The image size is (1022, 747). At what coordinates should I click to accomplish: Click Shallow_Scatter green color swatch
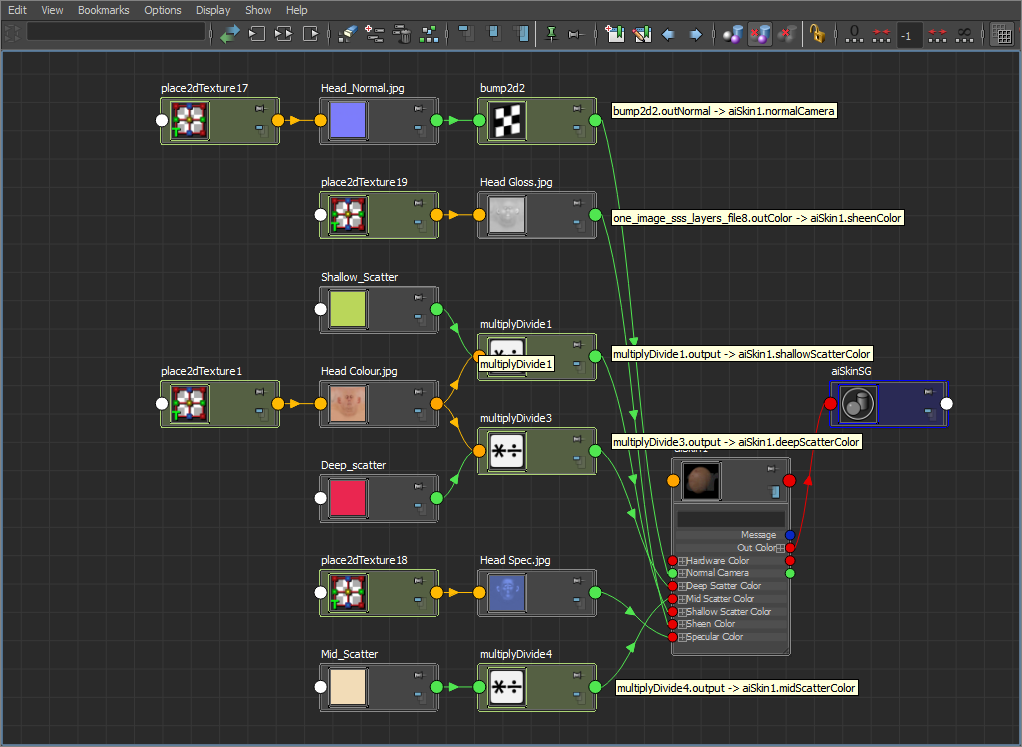click(347, 309)
